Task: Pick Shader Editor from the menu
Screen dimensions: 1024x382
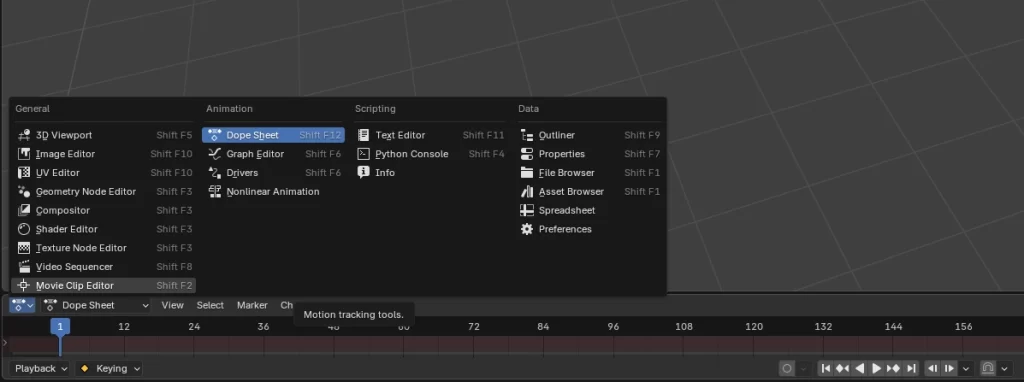Action: click(104, 229)
